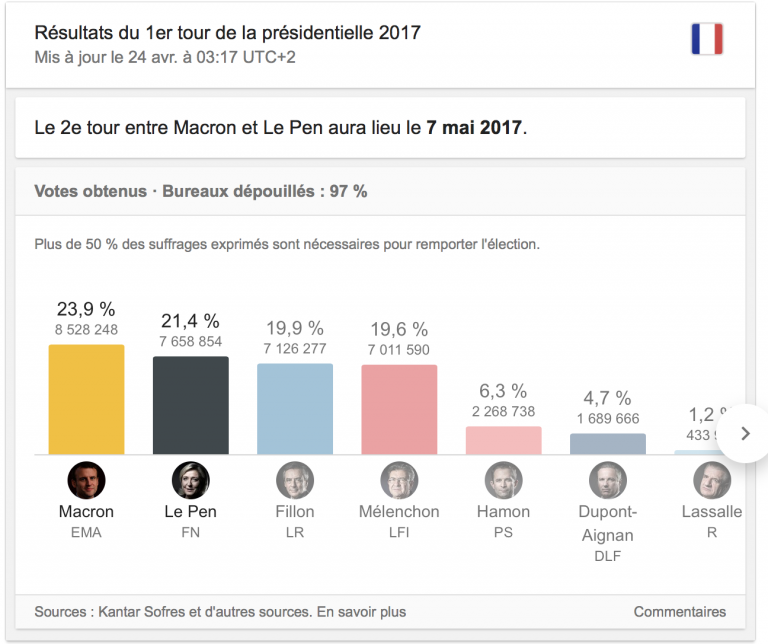Image resolution: width=768 pixels, height=644 pixels.
Task: Click Le Pen's portrait photo
Action: [191, 480]
